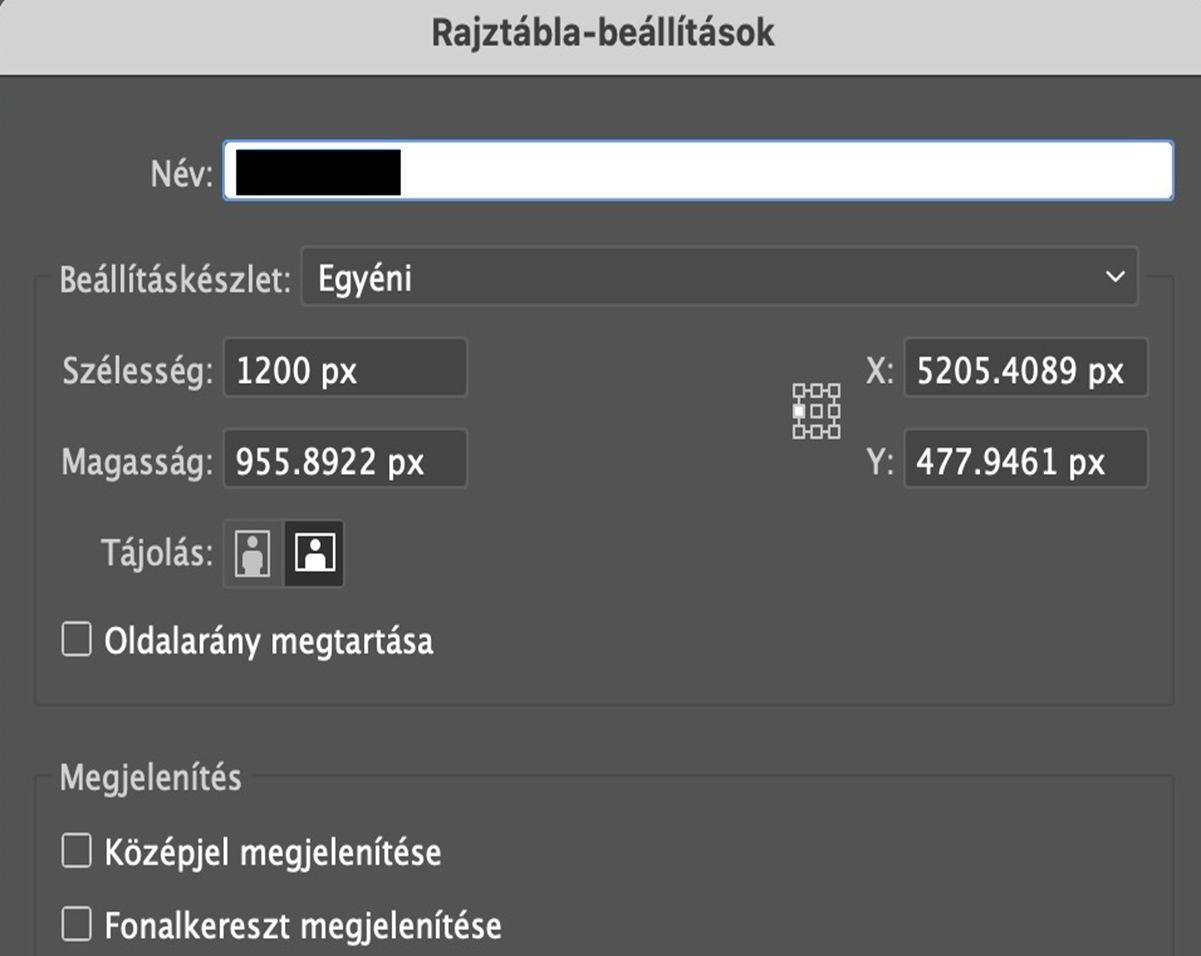This screenshot has height=956, width=1201.
Task: Click the top-center reference point
Action: click(x=816, y=390)
